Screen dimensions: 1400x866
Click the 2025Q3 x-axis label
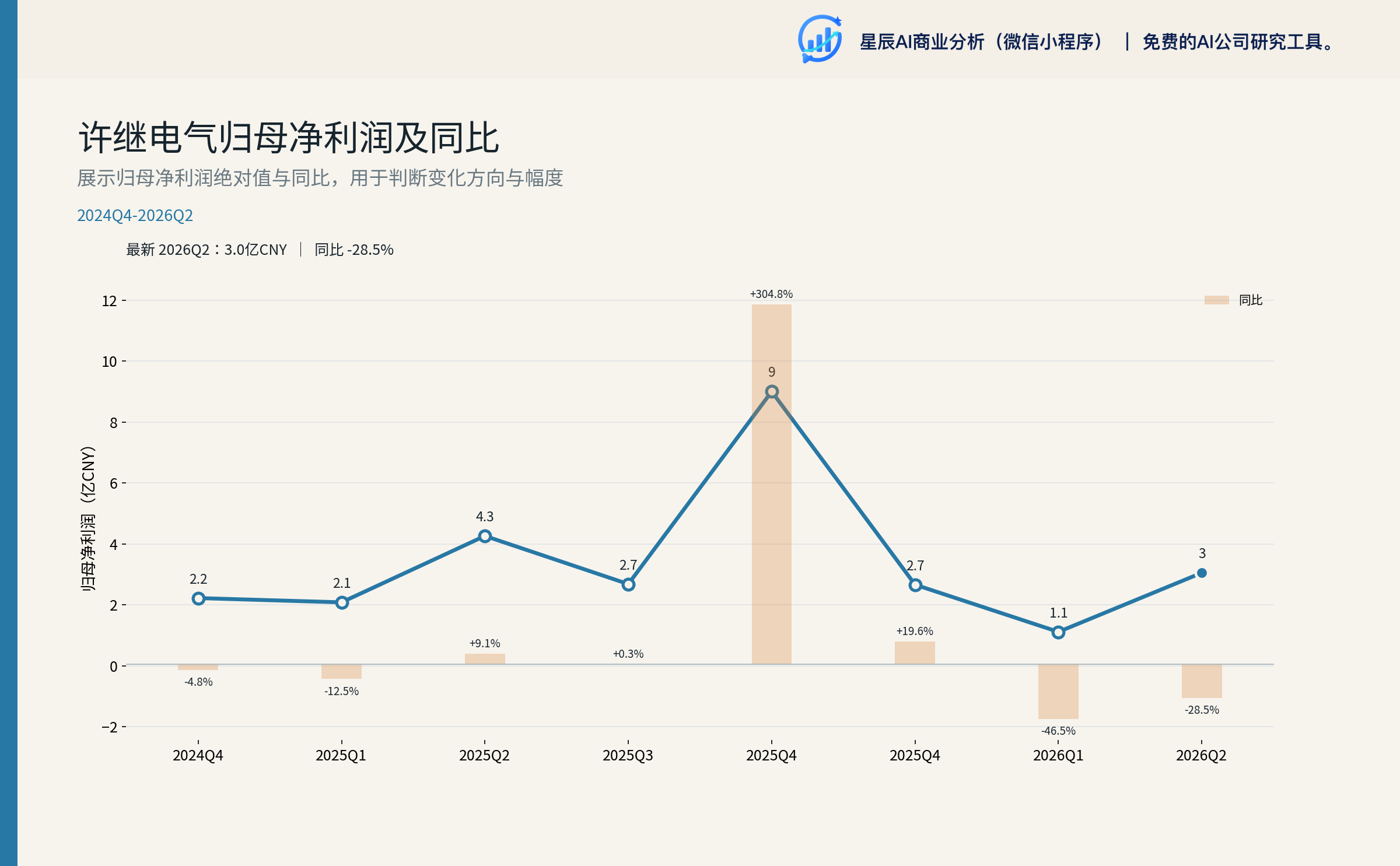pos(628,755)
